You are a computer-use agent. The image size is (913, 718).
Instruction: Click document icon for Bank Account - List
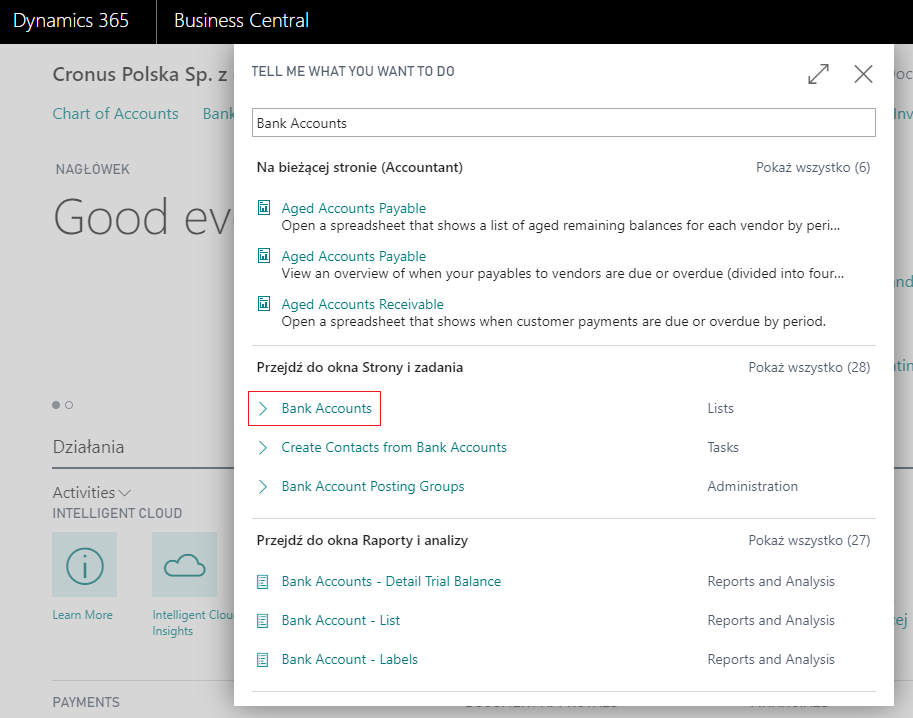[x=263, y=620]
